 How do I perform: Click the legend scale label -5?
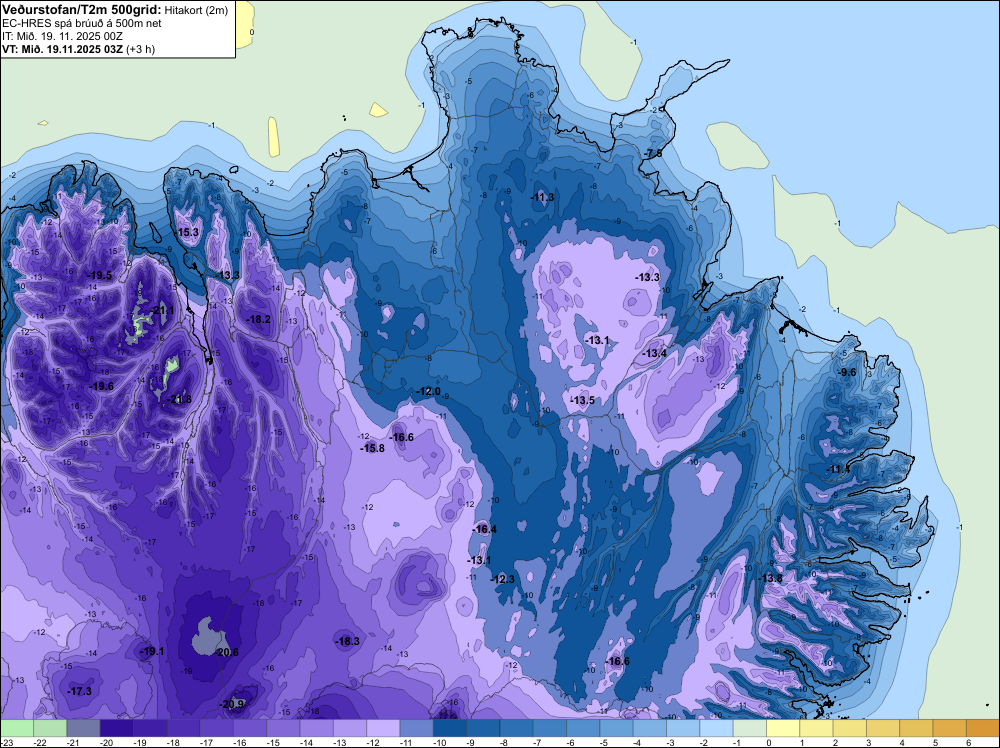tap(604, 743)
